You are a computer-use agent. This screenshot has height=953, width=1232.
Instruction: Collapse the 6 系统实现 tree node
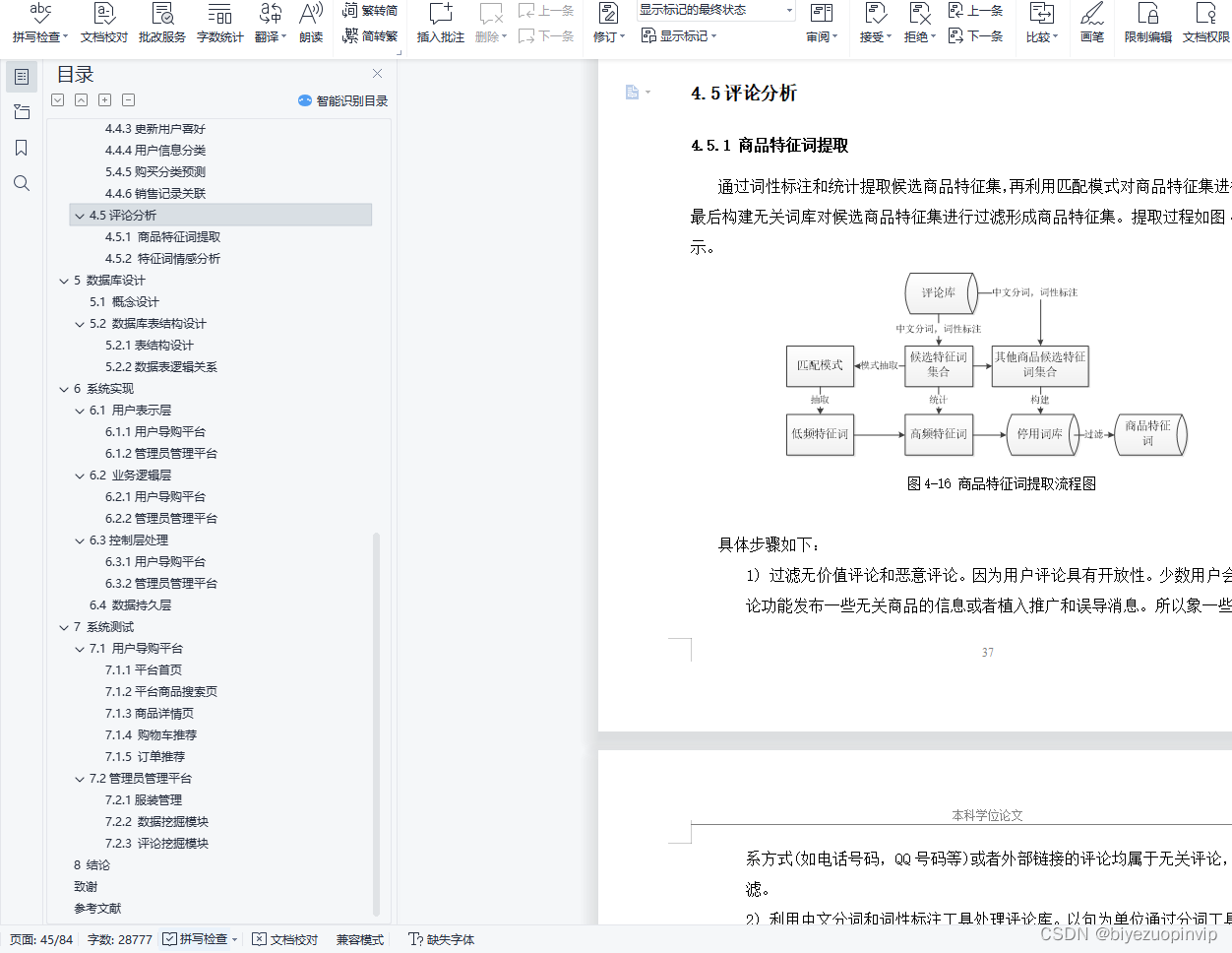point(64,389)
